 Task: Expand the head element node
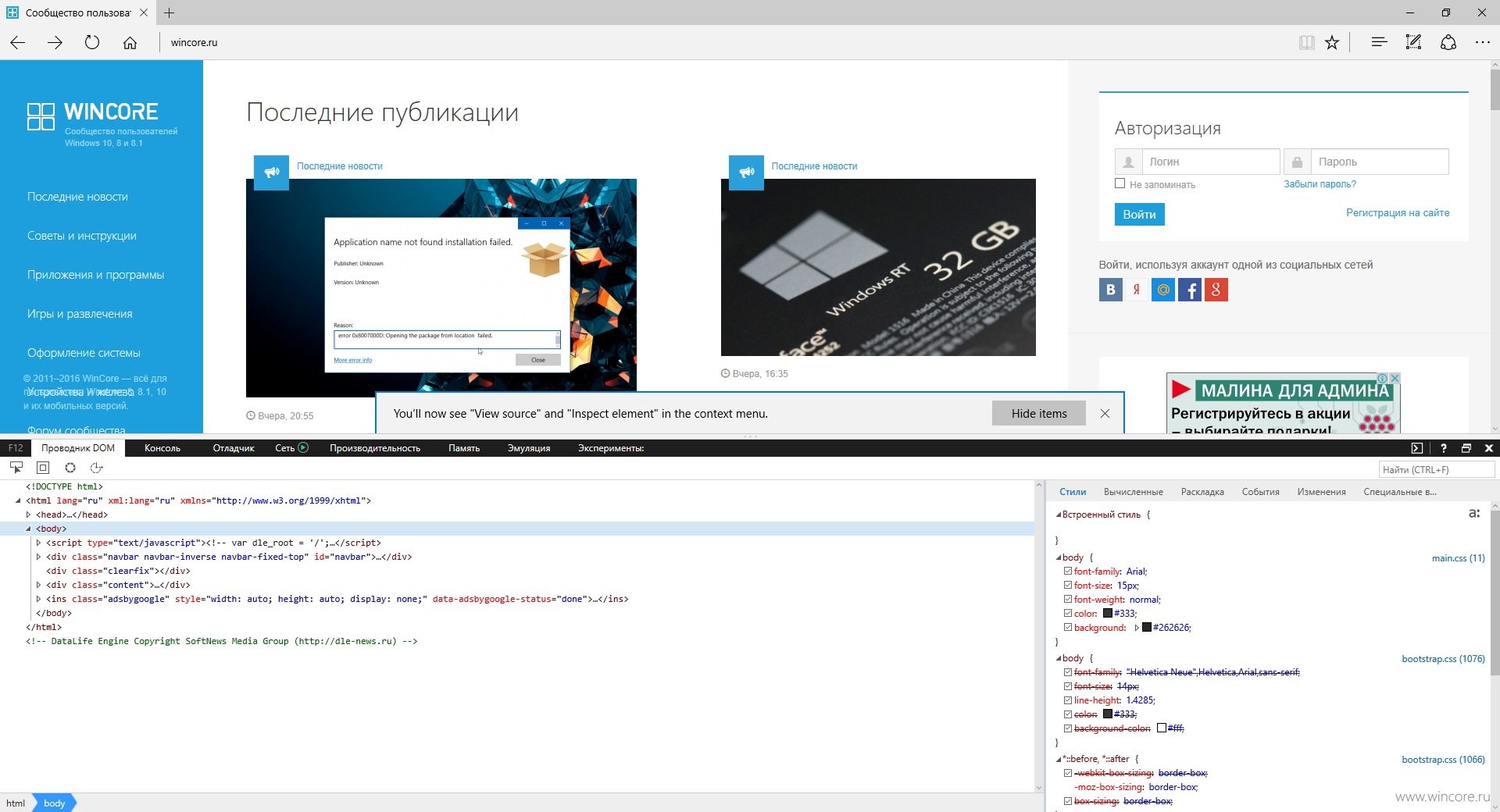(28, 515)
